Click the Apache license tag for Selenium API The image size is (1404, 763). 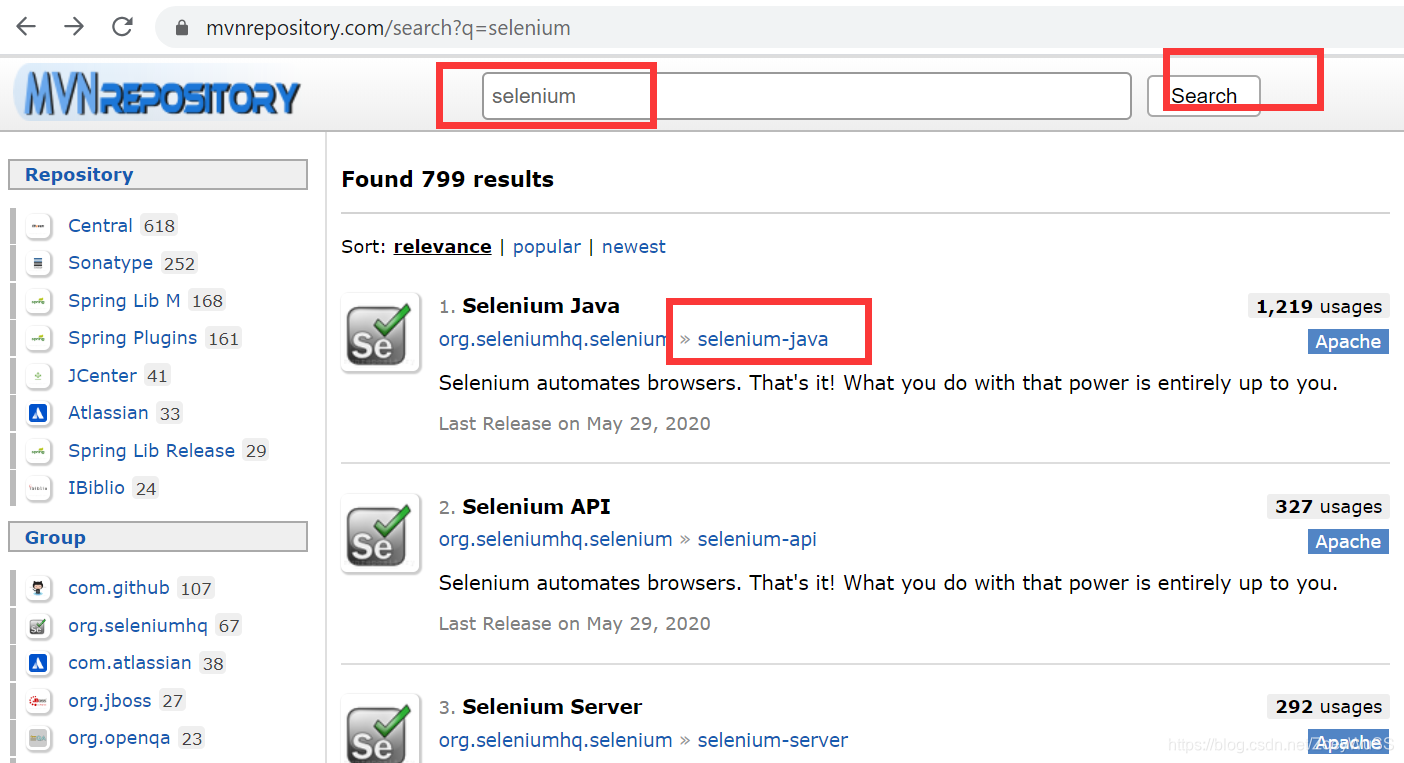(1348, 542)
